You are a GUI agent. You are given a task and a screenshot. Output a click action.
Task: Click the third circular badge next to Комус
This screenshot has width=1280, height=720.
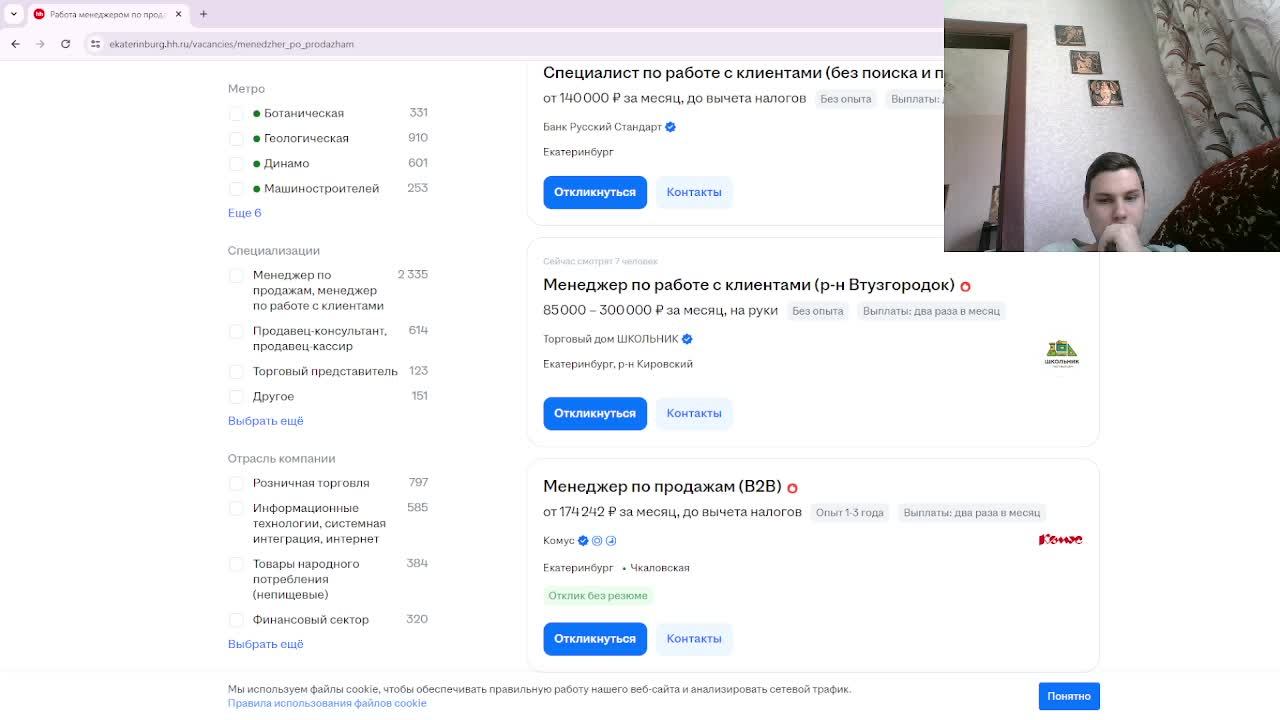click(610, 541)
